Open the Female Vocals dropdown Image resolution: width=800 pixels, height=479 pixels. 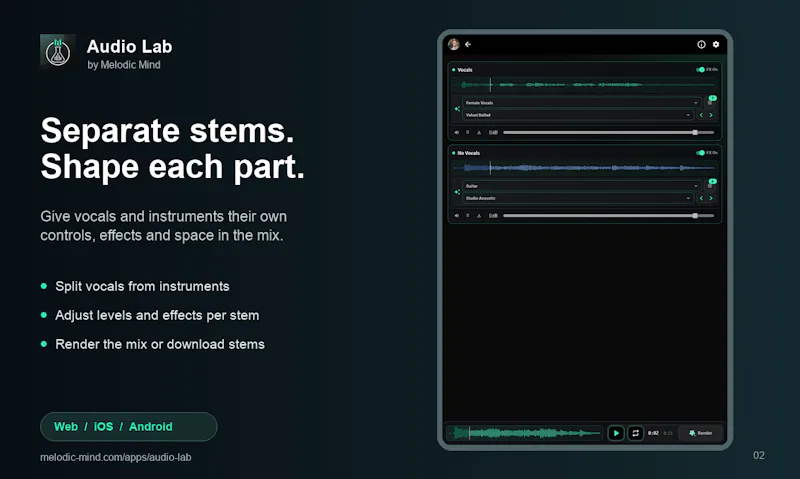[x=582, y=103]
